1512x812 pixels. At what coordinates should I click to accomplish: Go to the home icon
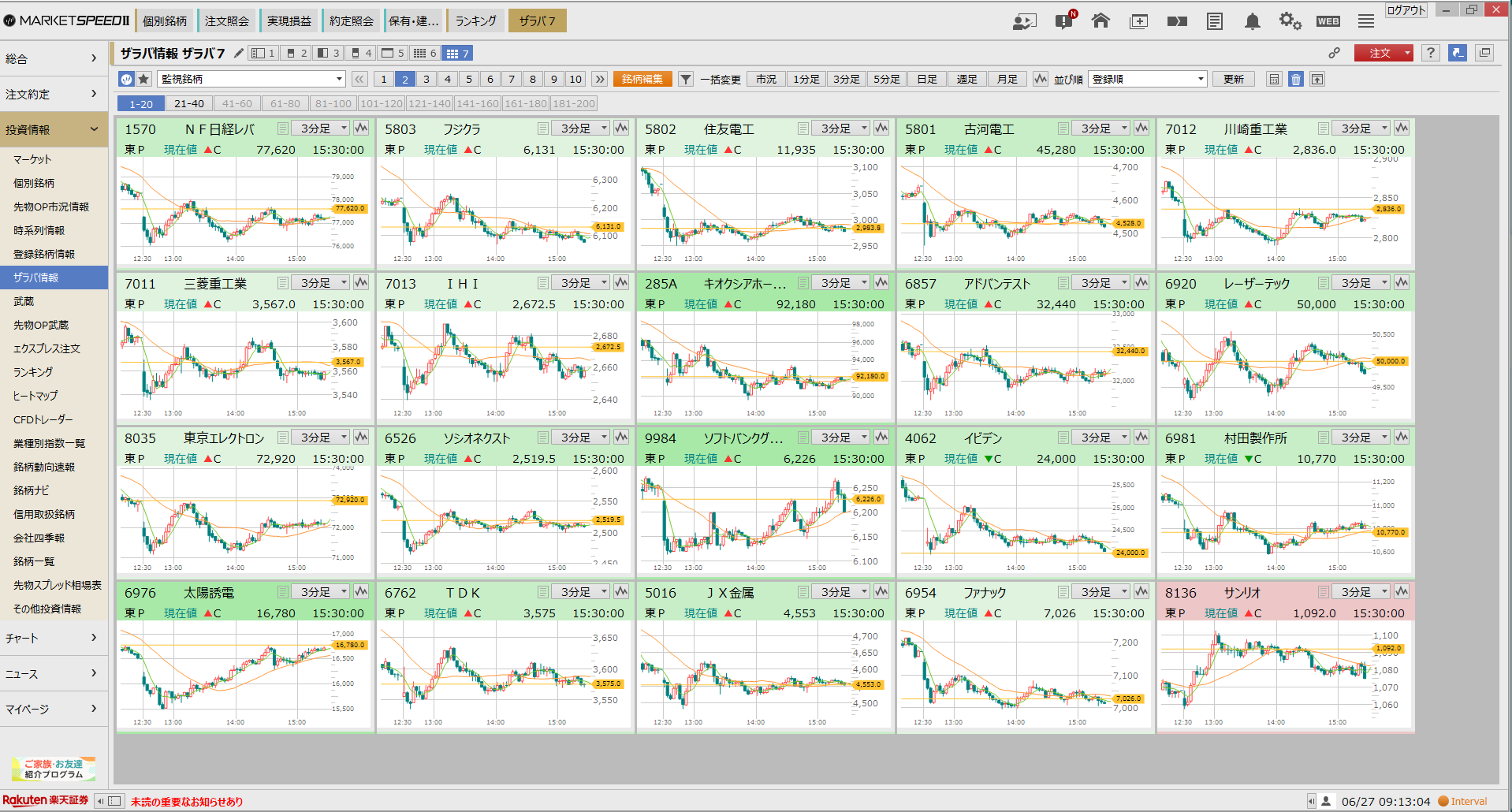1100,21
